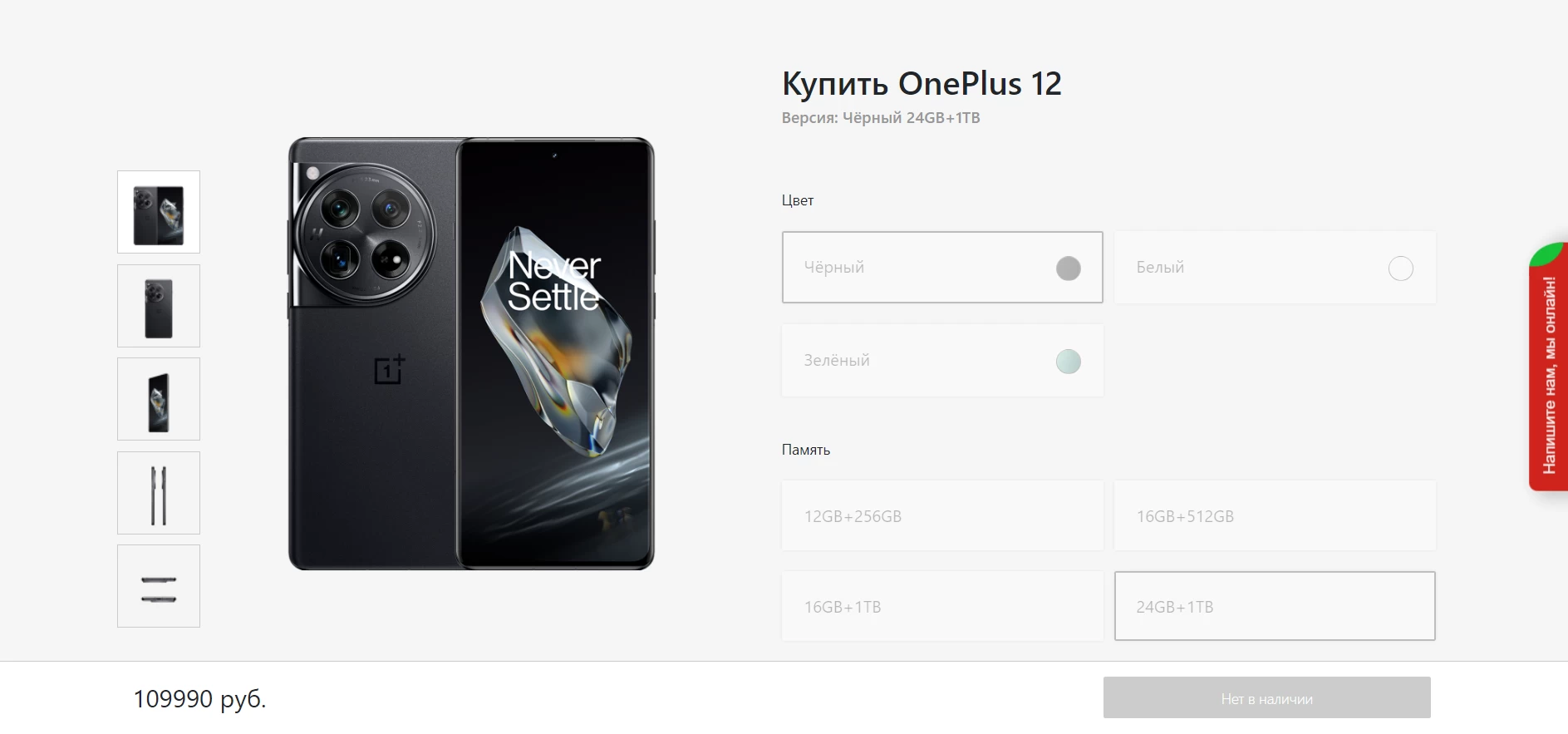Click the Нет в наличии button
The width and height of the screenshot is (1568, 734).
tap(1267, 697)
